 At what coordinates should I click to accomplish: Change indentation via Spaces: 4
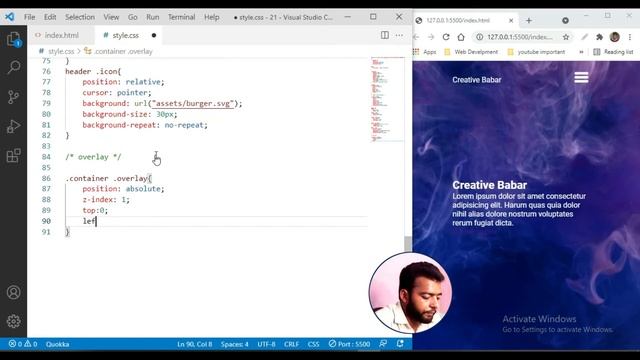[235, 344]
